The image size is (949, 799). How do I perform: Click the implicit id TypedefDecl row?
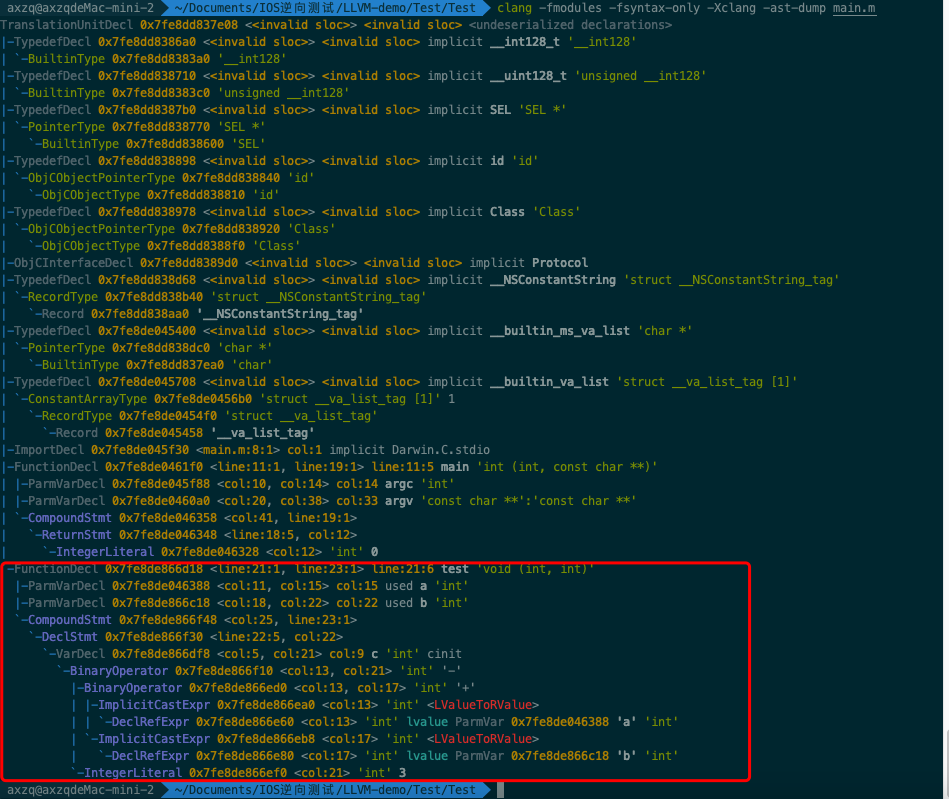(x=270, y=160)
